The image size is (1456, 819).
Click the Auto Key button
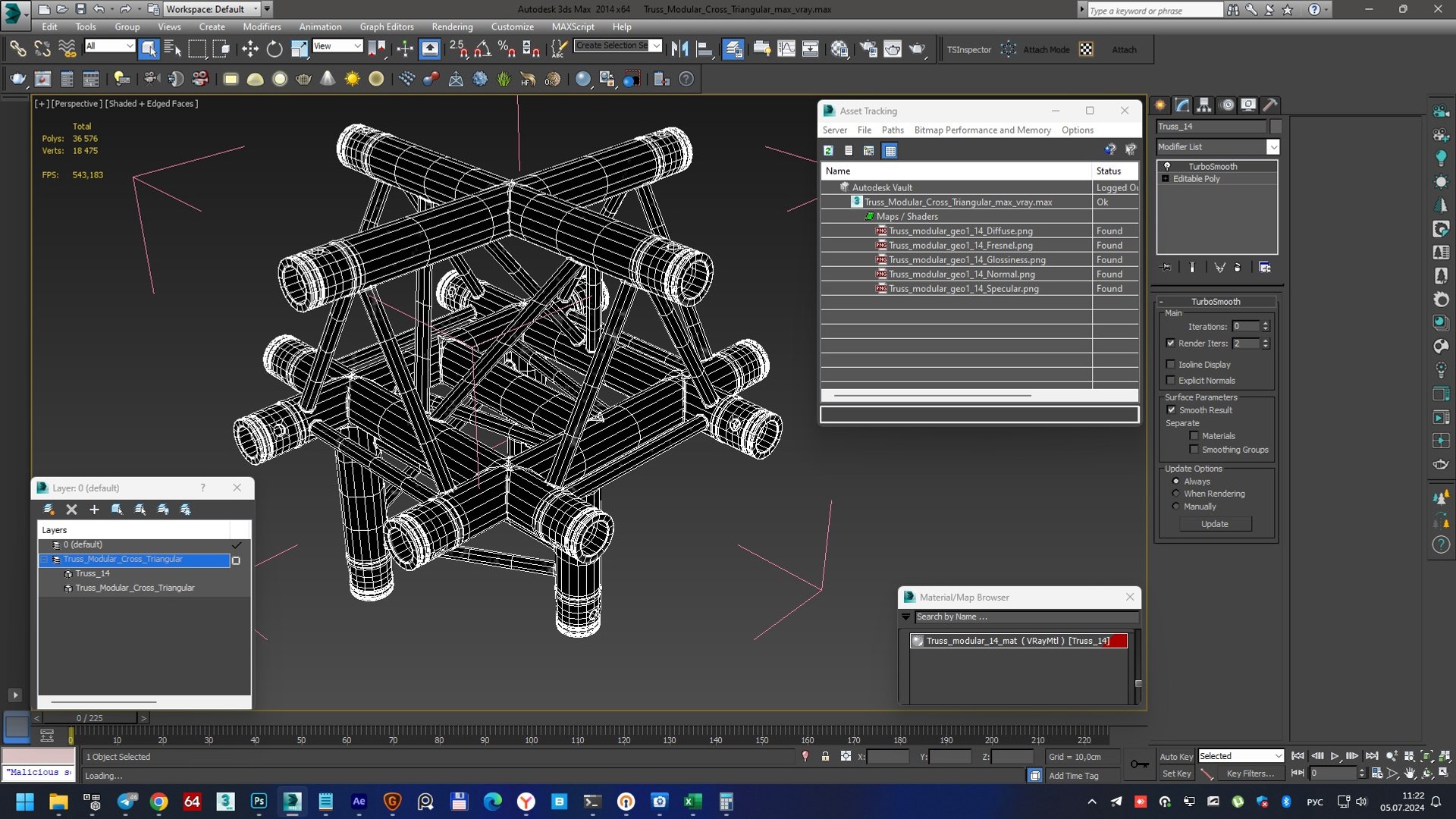click(1176, 757)
